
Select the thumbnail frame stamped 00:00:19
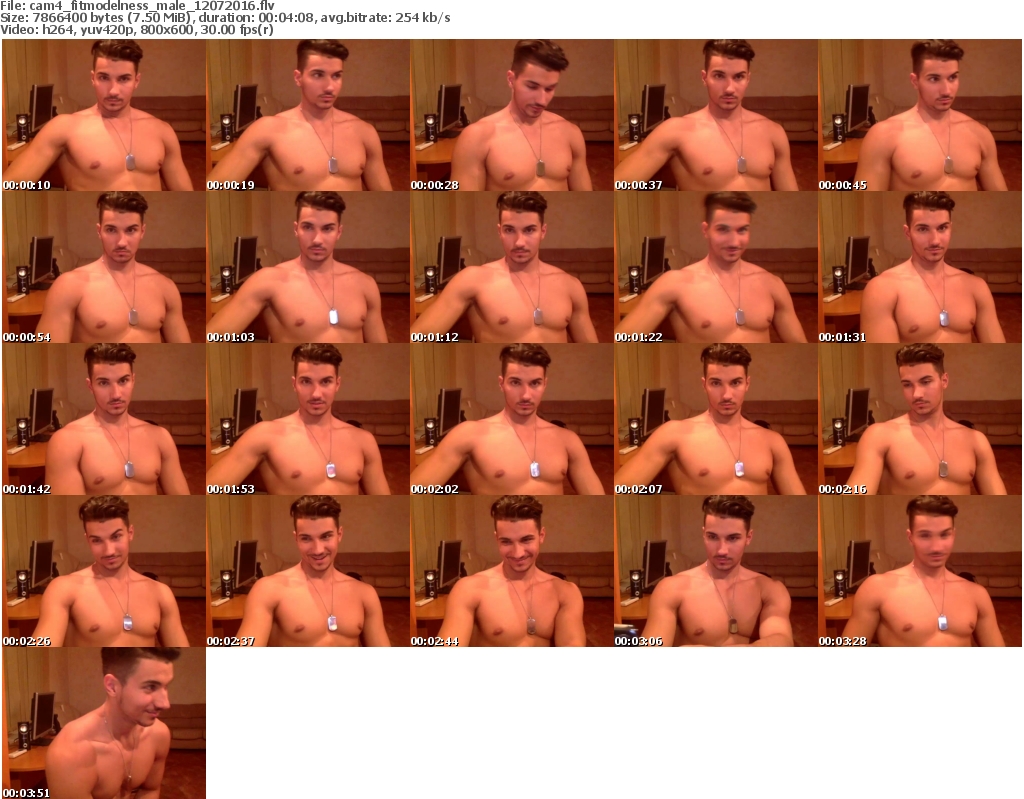point(308,115)
